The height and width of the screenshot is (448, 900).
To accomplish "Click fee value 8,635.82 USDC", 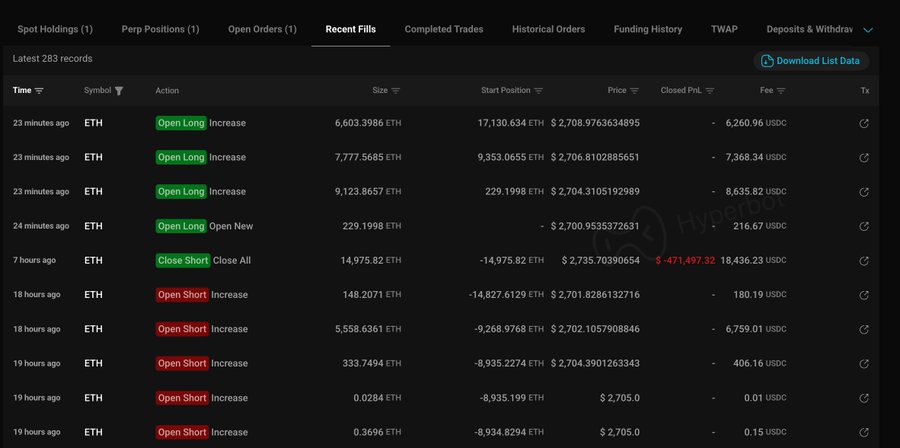I will [756, 192].
